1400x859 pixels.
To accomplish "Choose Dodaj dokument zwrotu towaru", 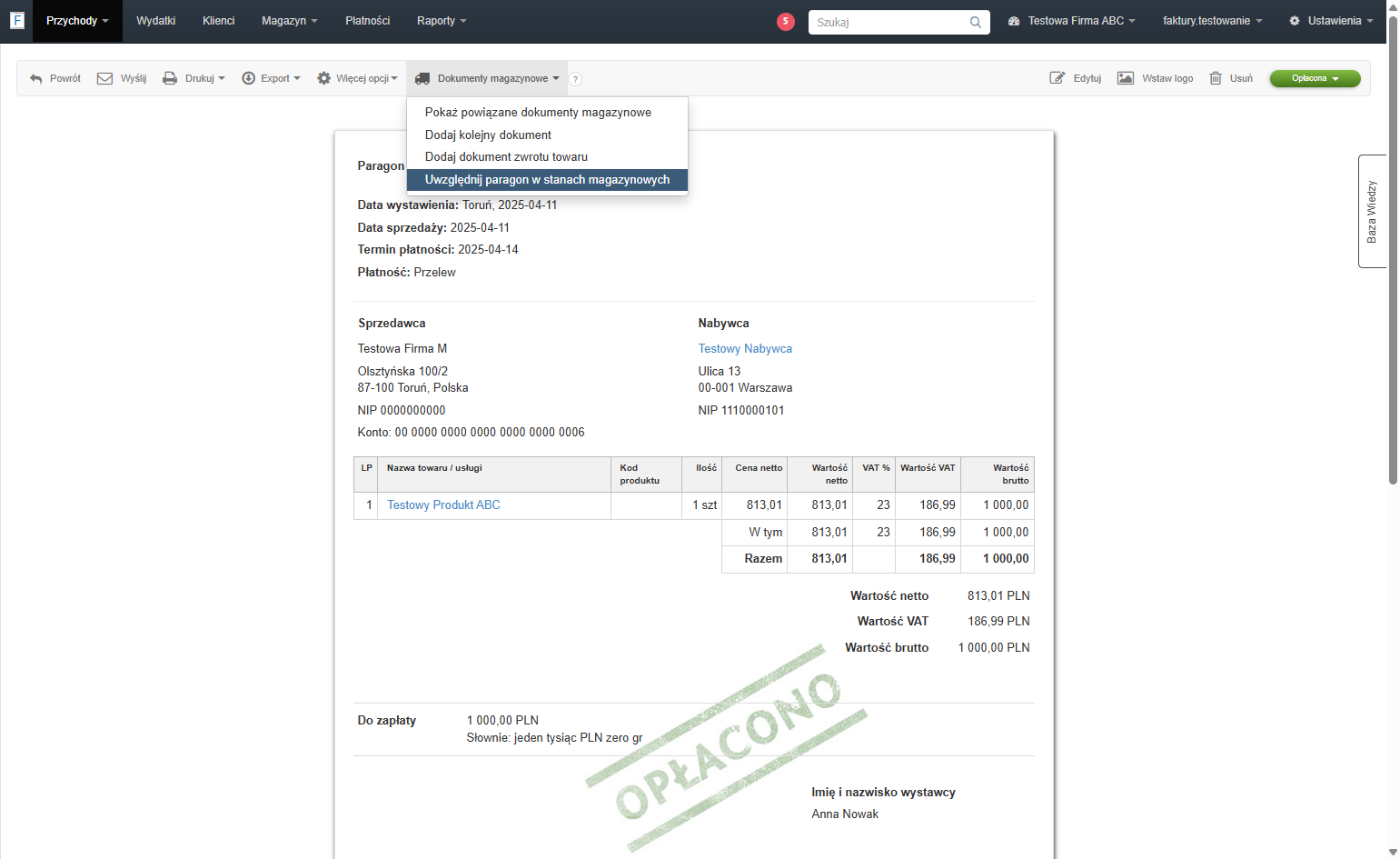I will click(547, 157).
